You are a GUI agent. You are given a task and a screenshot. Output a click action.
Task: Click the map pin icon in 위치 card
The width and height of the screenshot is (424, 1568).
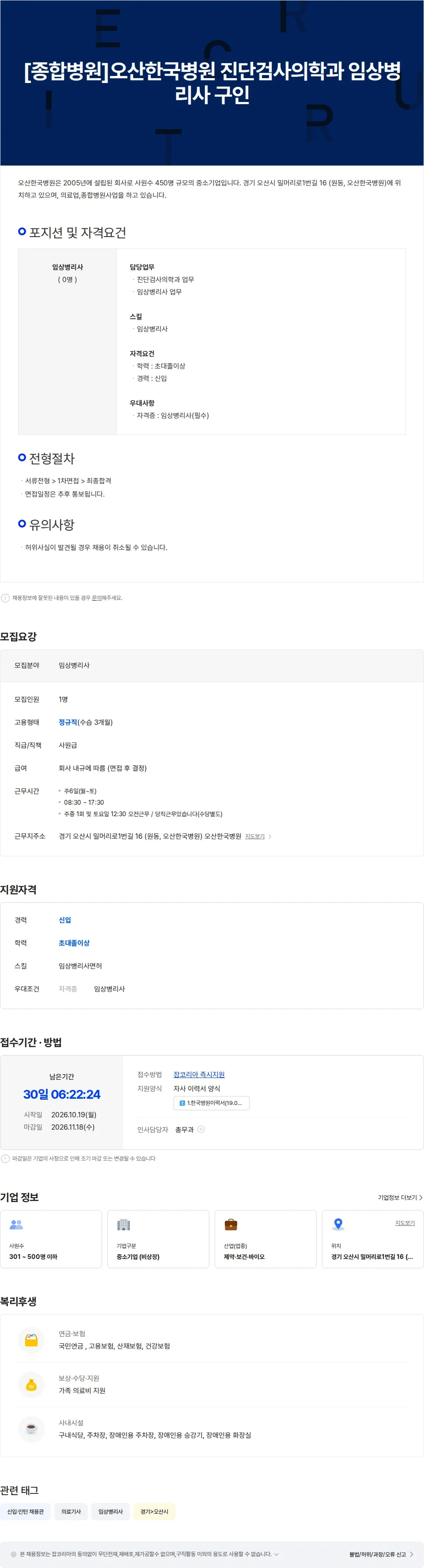[x=338, y=1224]
